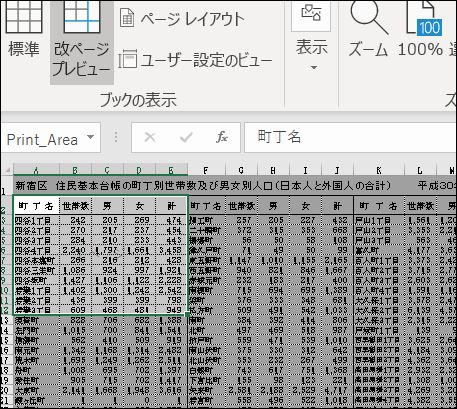Select column B header
Image resolution: width=457 pixels, height=409 pixels.
point(75,170)
